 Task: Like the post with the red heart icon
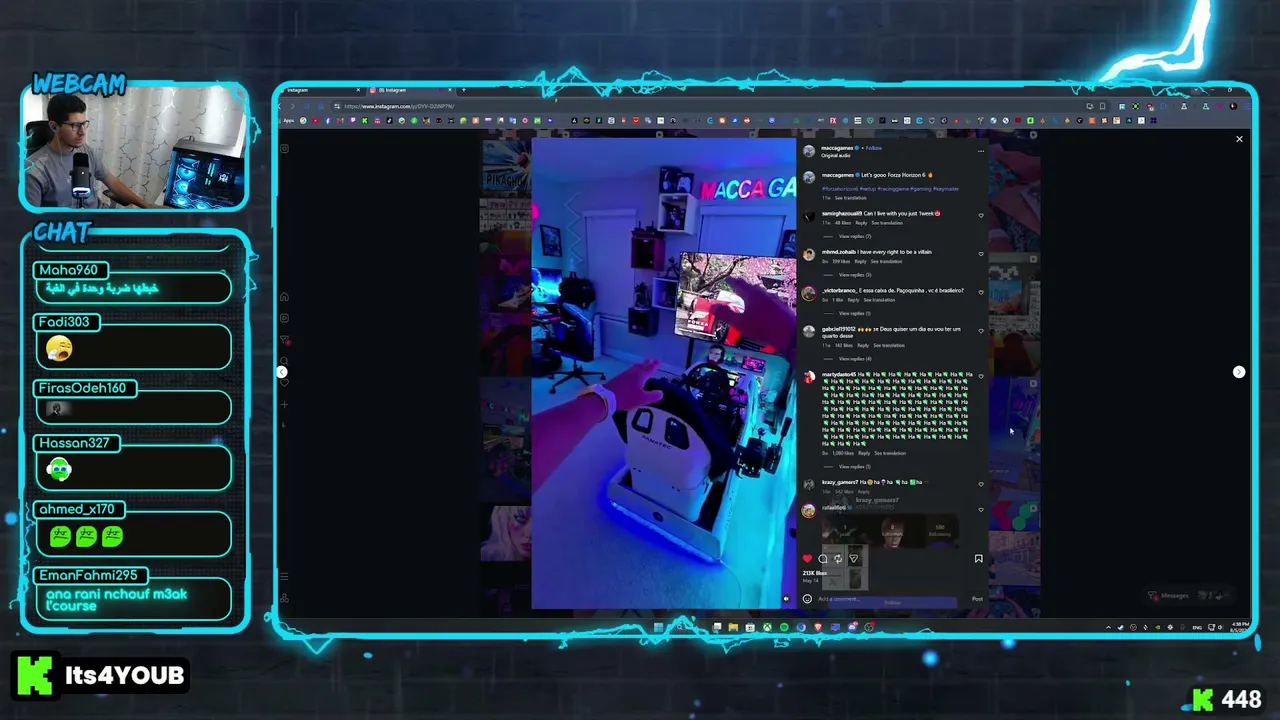tap(808, 559)
